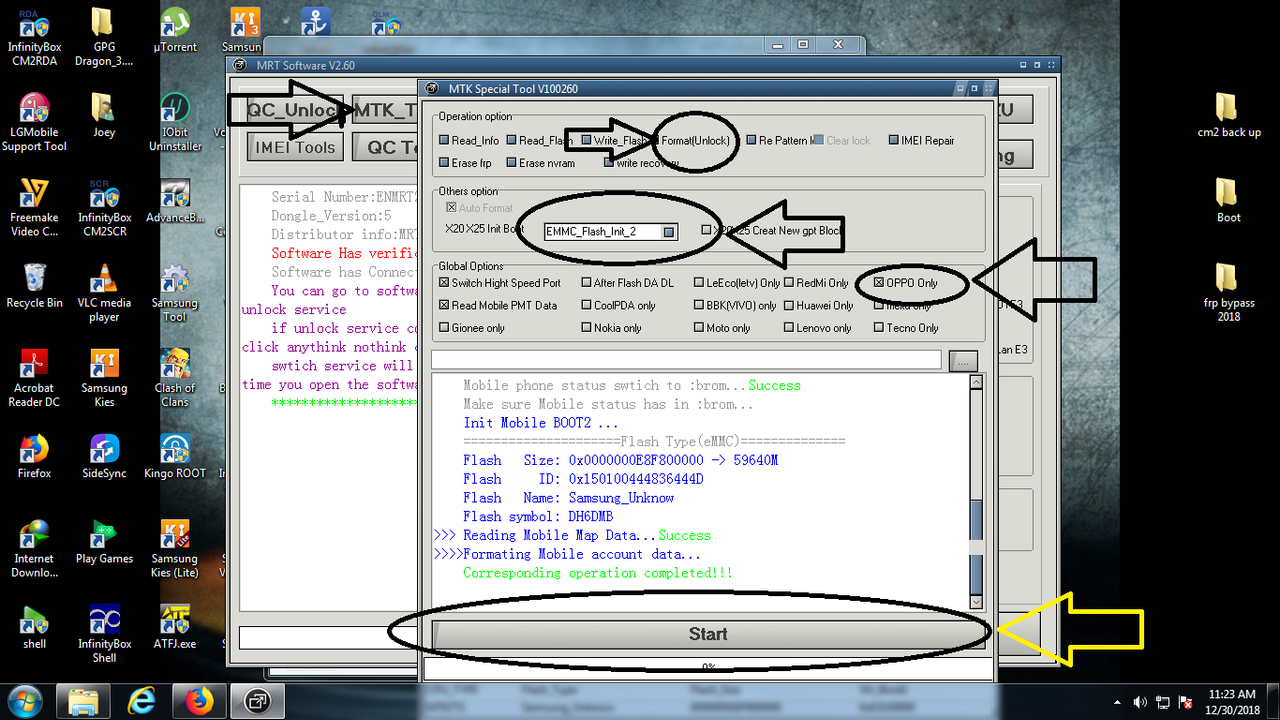The height and width of the screenshot is (720, 1280).
Task: Launch IObit Uninstaller shortcut
Action: (x=175, y=122)
